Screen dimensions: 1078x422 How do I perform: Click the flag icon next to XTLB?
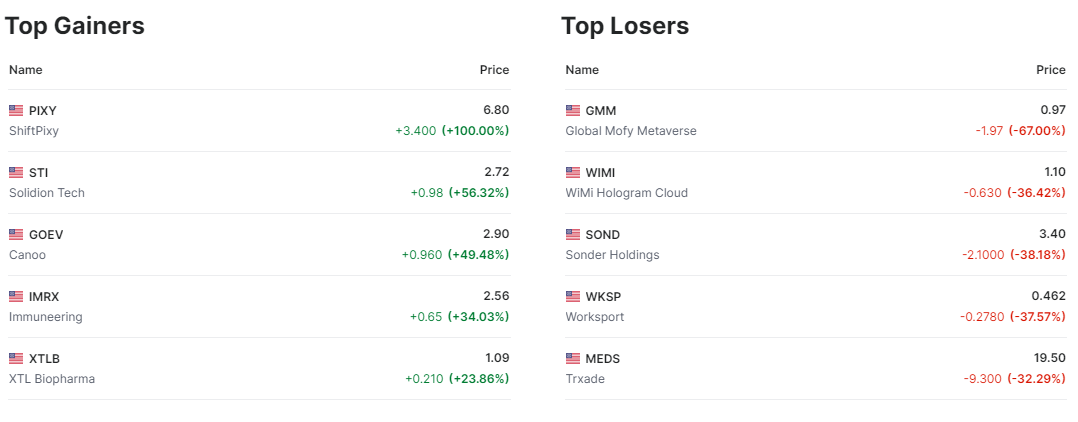coord(16,359)
